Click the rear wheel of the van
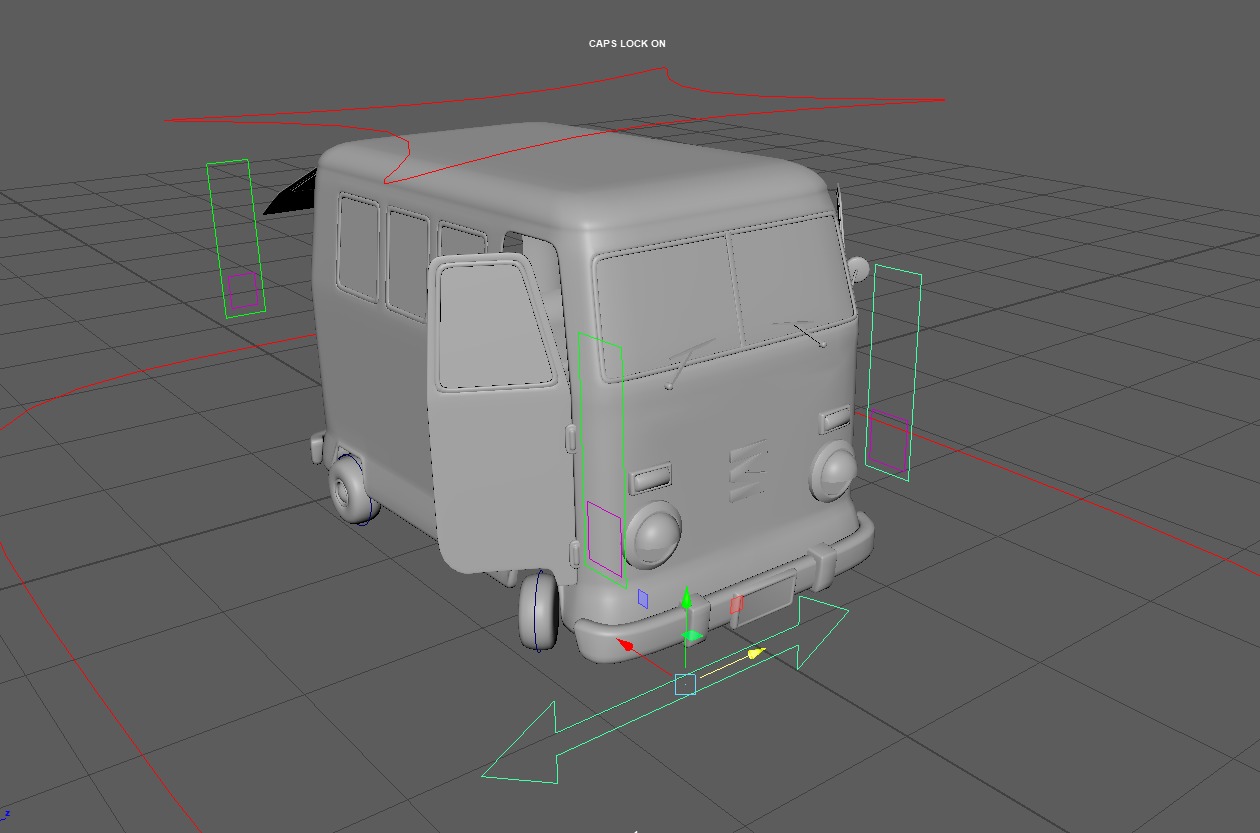 (x=353, y=489)
